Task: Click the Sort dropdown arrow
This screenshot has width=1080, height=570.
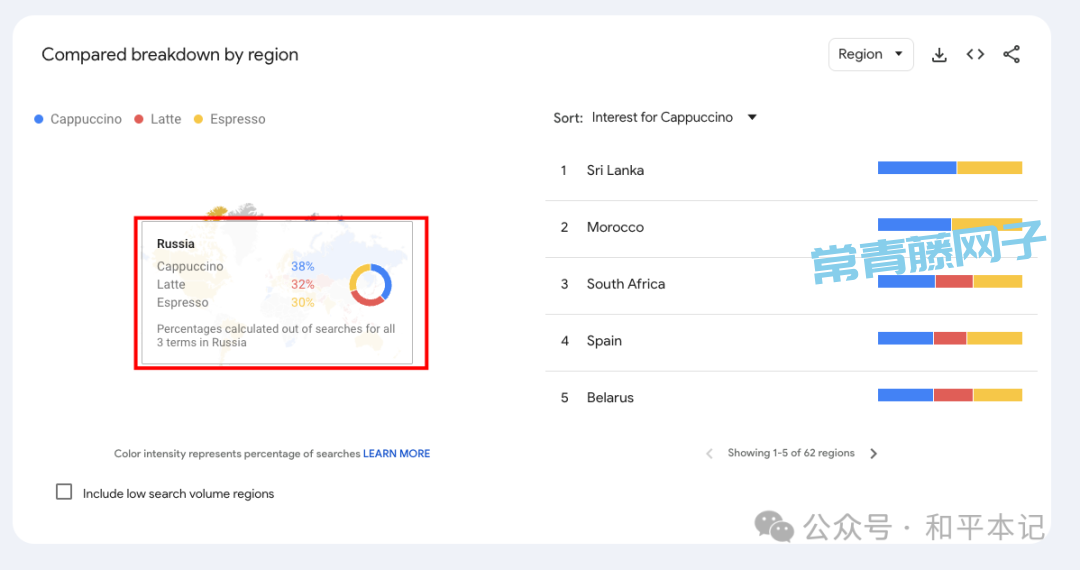Action: click(x=752, y=118)
